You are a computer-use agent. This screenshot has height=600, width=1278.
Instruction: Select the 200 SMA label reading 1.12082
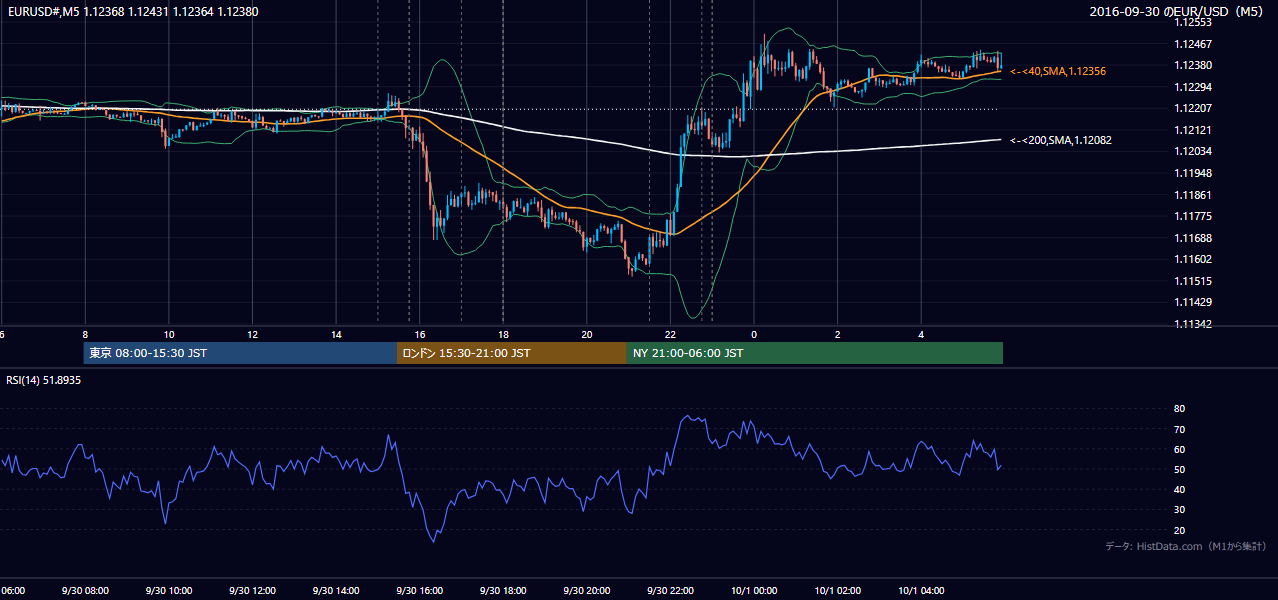tap(1061, 141)
